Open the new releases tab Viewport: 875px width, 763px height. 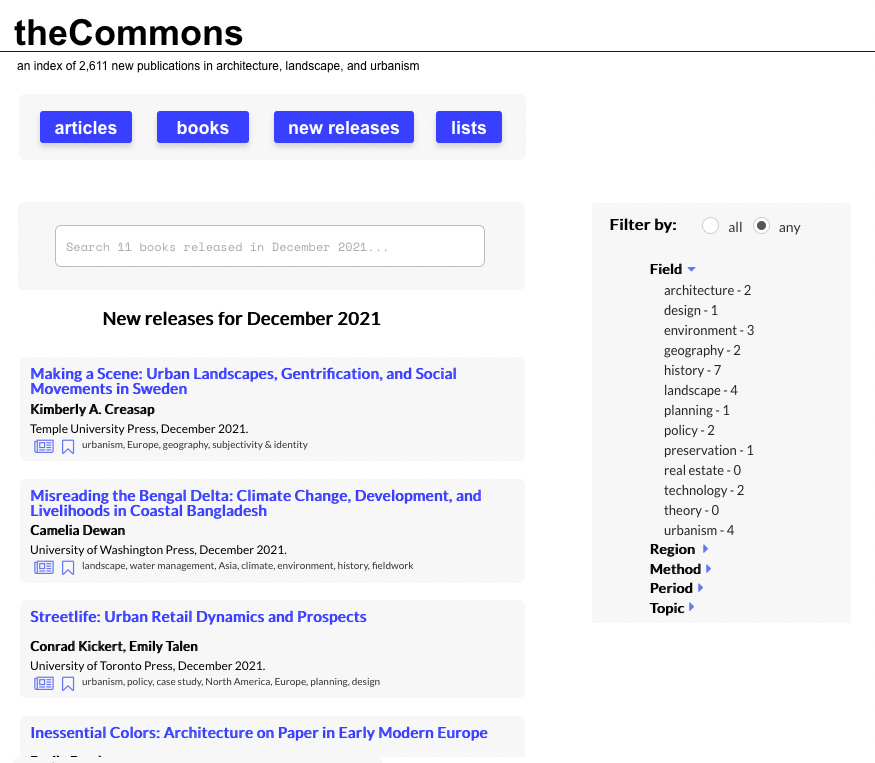(343, 128)
